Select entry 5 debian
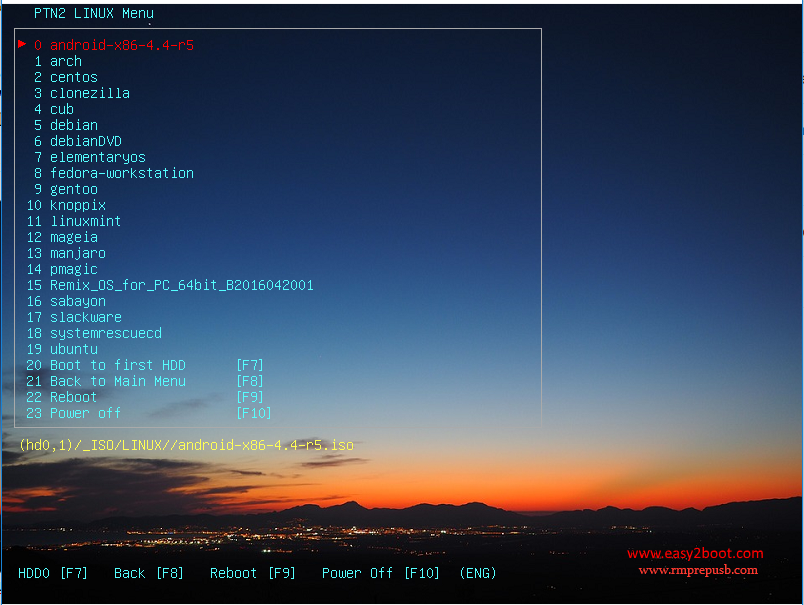 pos(66,125)
